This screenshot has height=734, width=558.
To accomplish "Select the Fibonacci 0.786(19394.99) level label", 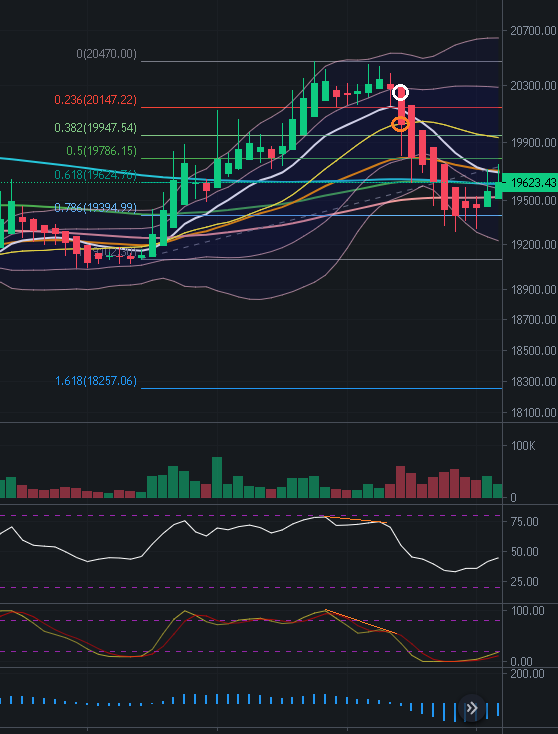I will click(x=95, y=207).
